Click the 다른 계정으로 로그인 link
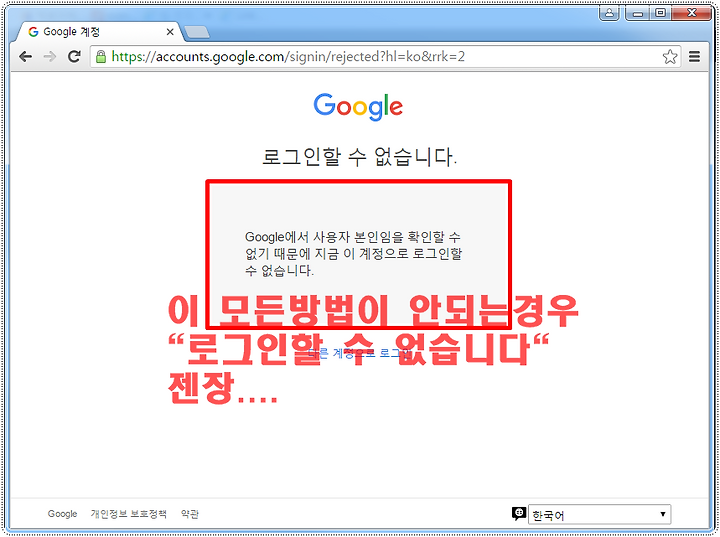The image size is (720, 537). click(359, 353)
